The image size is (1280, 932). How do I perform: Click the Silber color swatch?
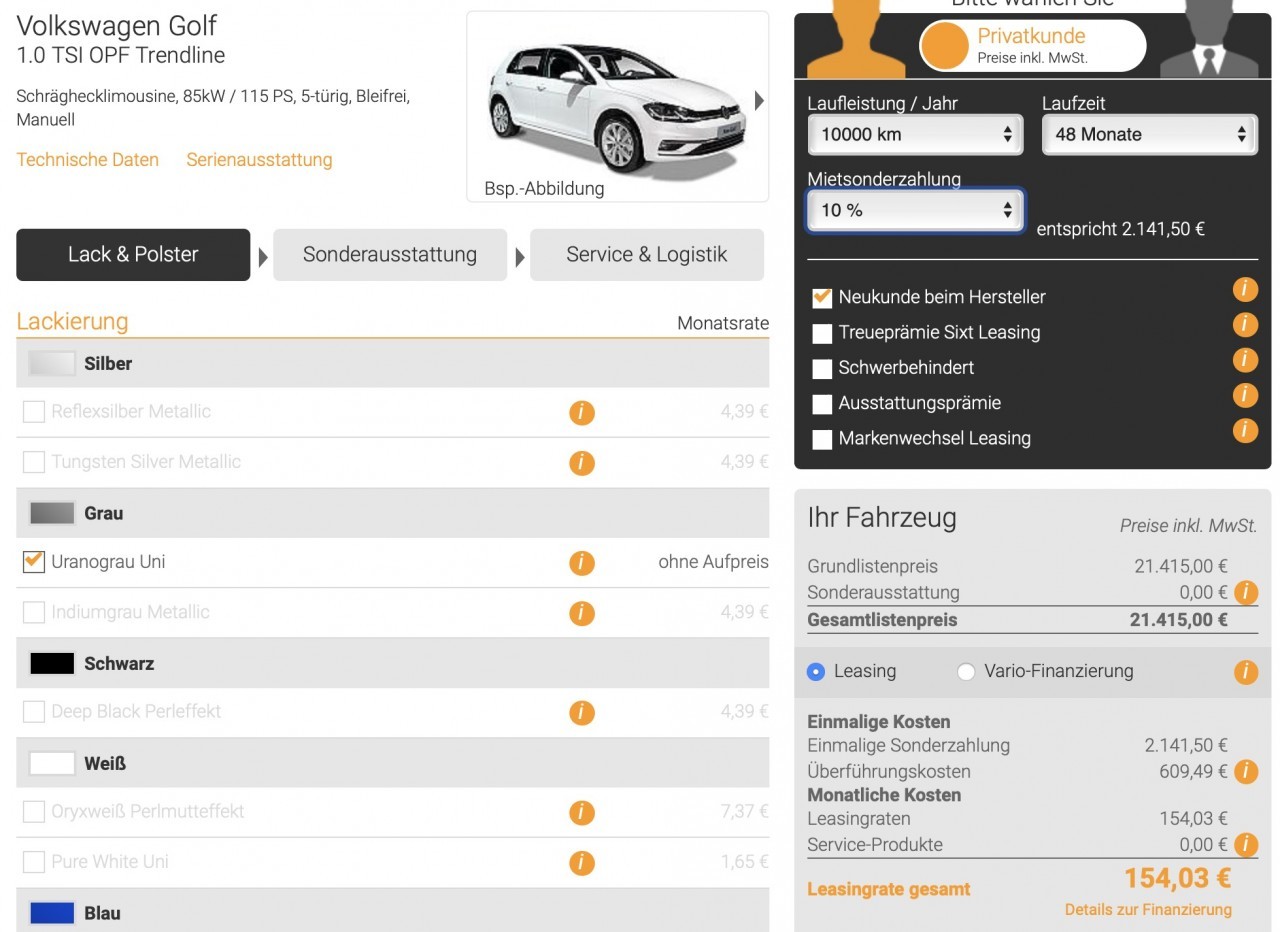[52, 364]
